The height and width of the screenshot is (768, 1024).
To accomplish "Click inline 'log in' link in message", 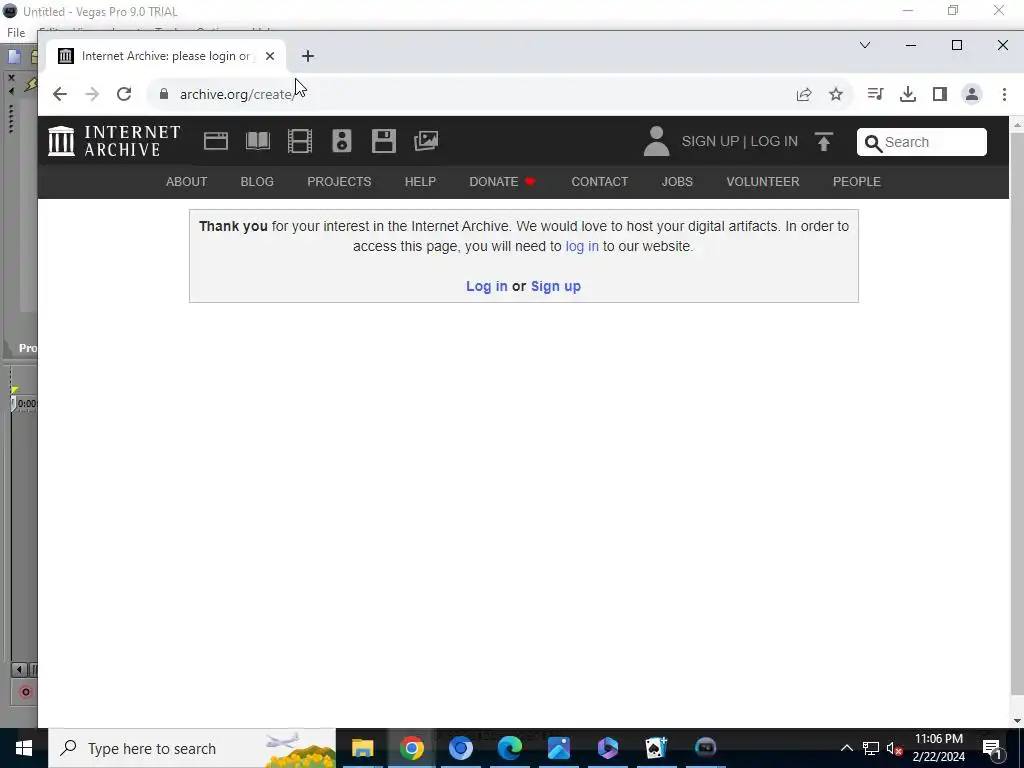I will pyautogui.click(x=581, y=246).
